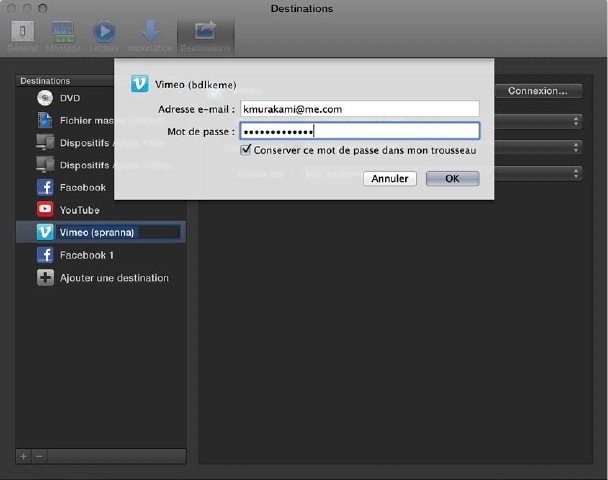This screenshot has width=608, height=480.
Task: Open the Montage preferences tab
Action: point(64,36)
